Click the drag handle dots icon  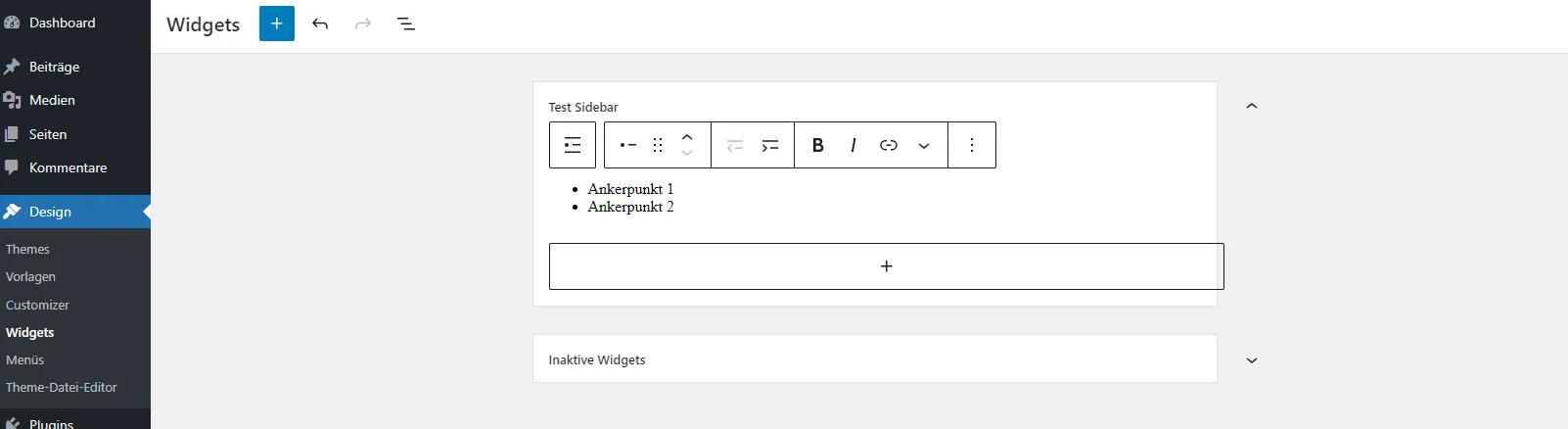tap(658, 145)
